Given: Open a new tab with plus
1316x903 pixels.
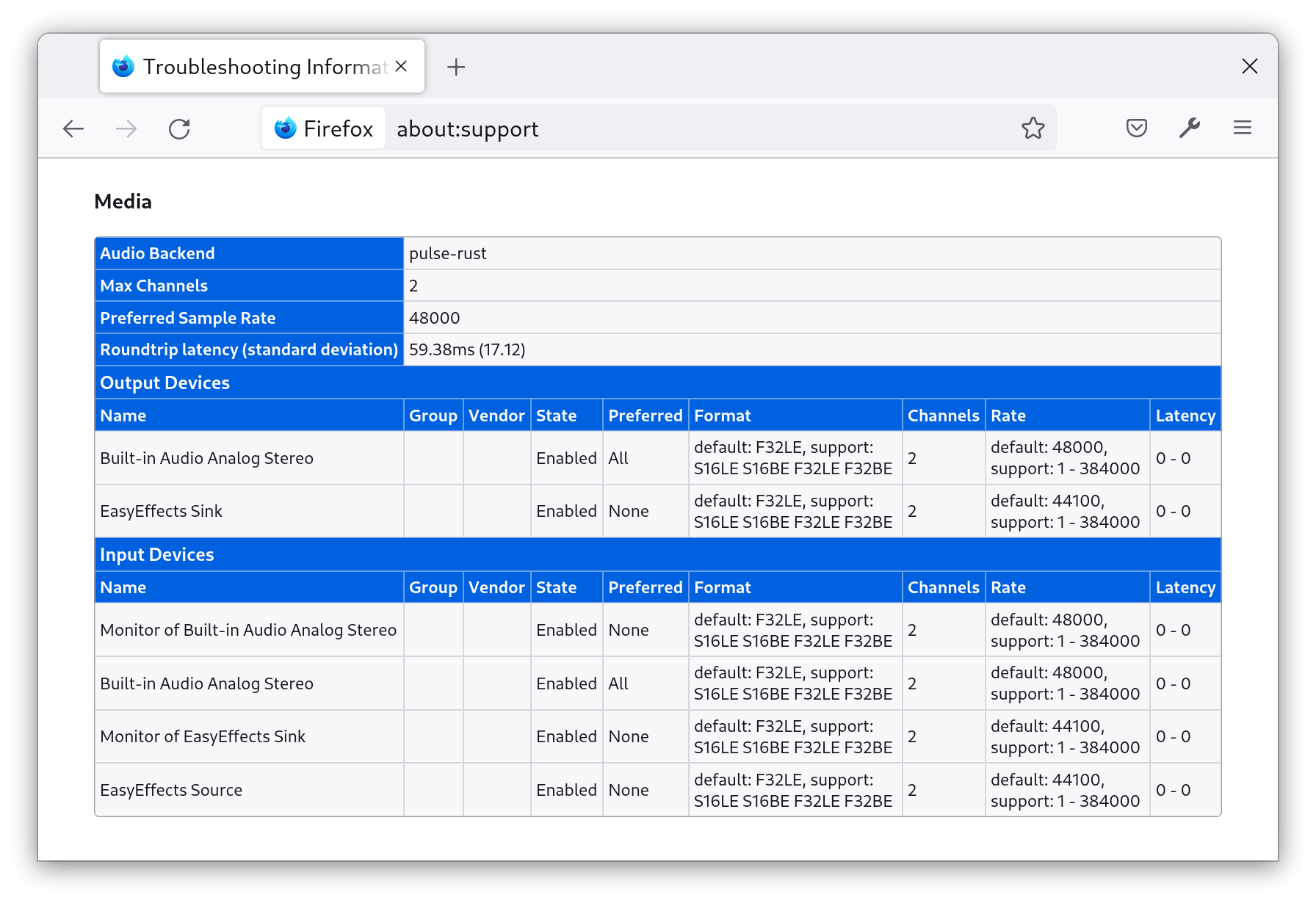Looking at the screenshot, I should tap(456, 67).
